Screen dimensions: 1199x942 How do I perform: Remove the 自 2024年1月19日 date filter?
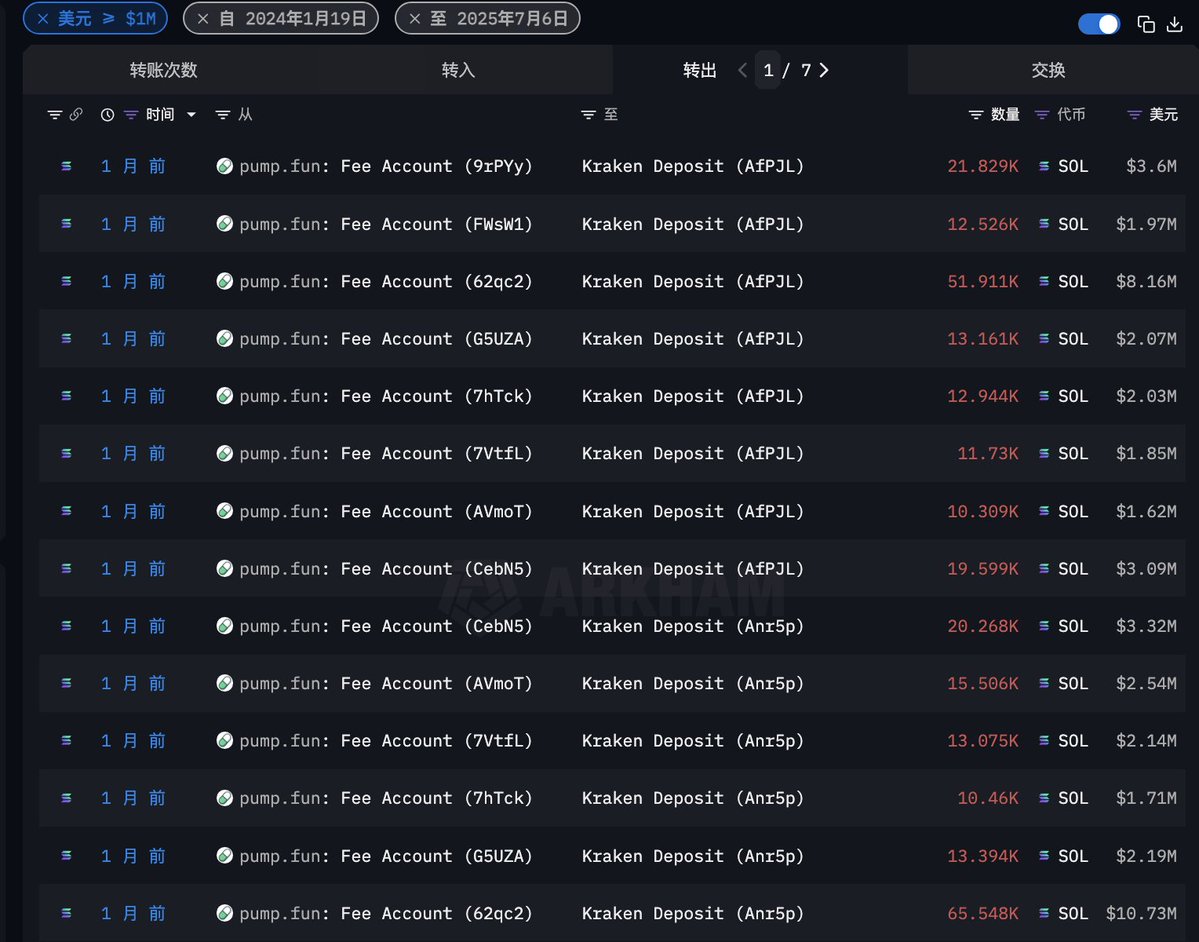coord(203,18)
